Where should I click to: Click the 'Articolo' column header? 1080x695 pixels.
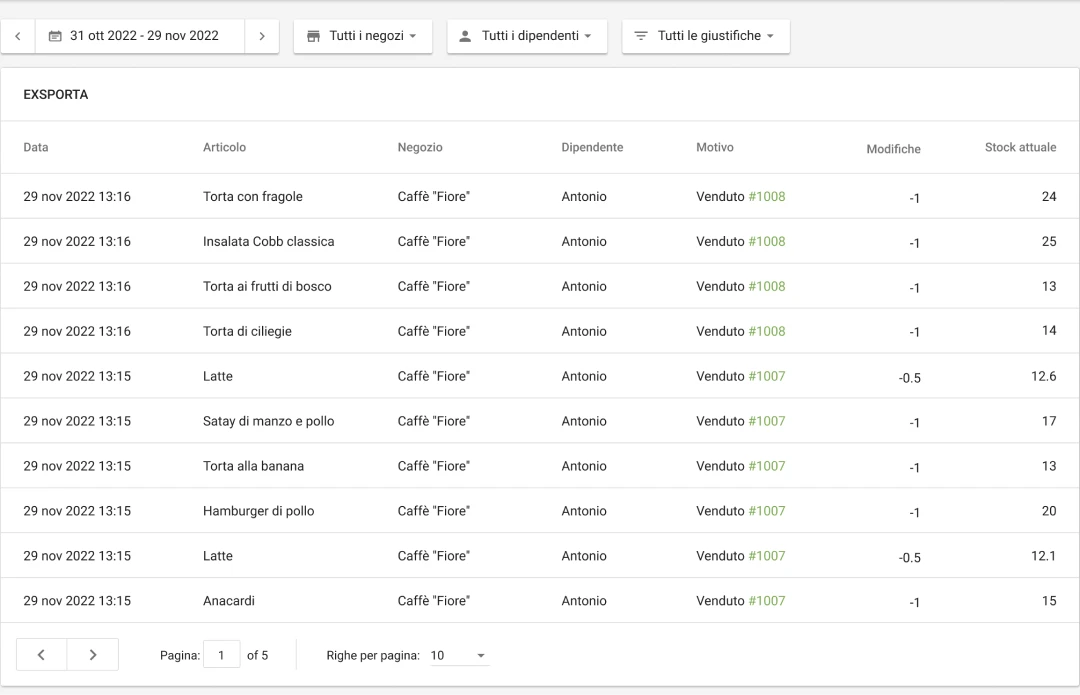click(x=224, y=148)
